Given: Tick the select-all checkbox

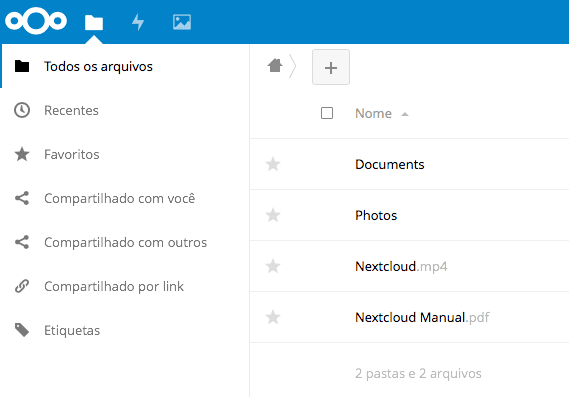Looking at the screenshot, I should (x=327, y=113).
